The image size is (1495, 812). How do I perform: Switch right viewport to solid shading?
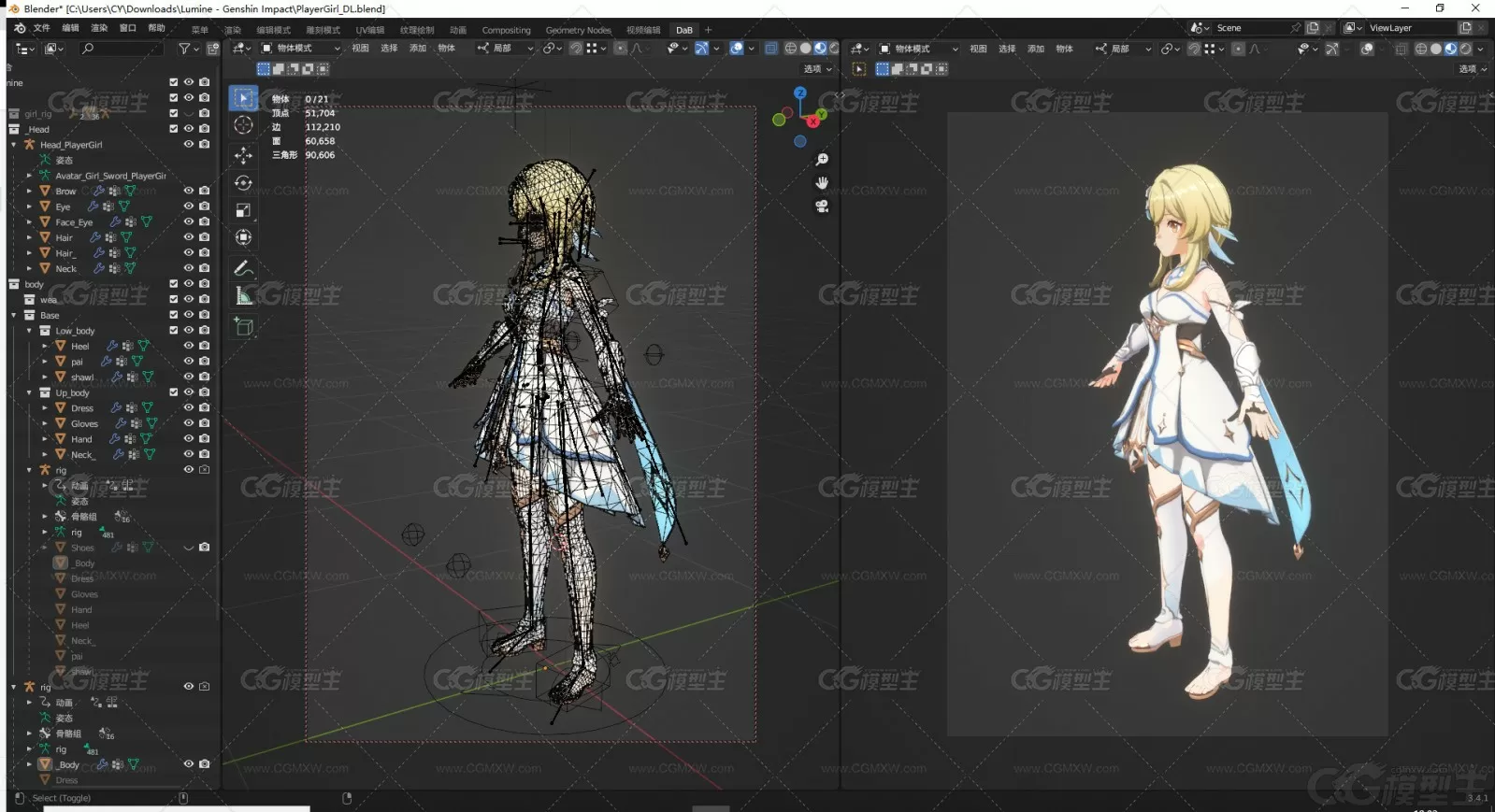tap(1436, 49)
